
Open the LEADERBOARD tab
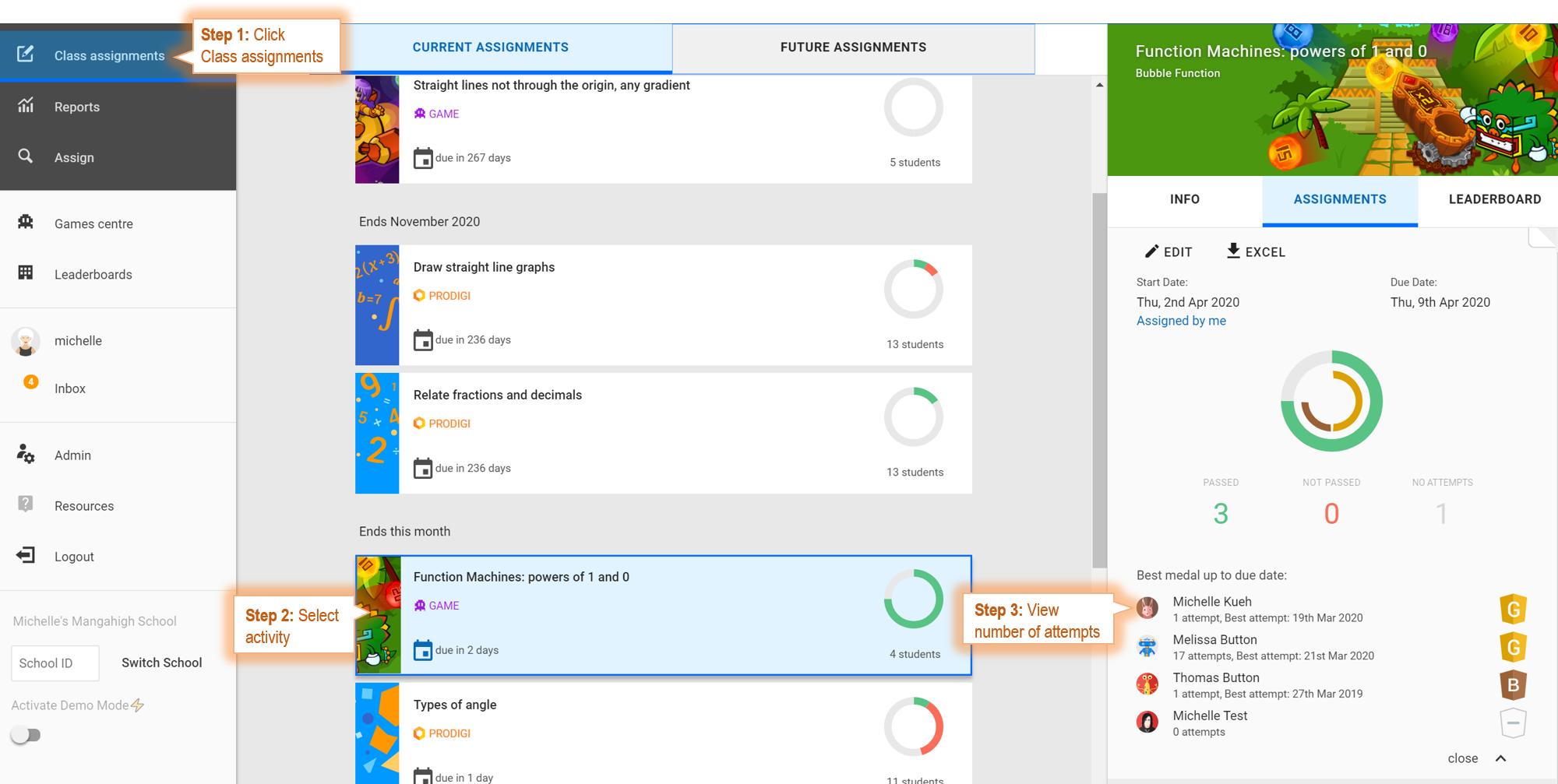pos(1494,199)
